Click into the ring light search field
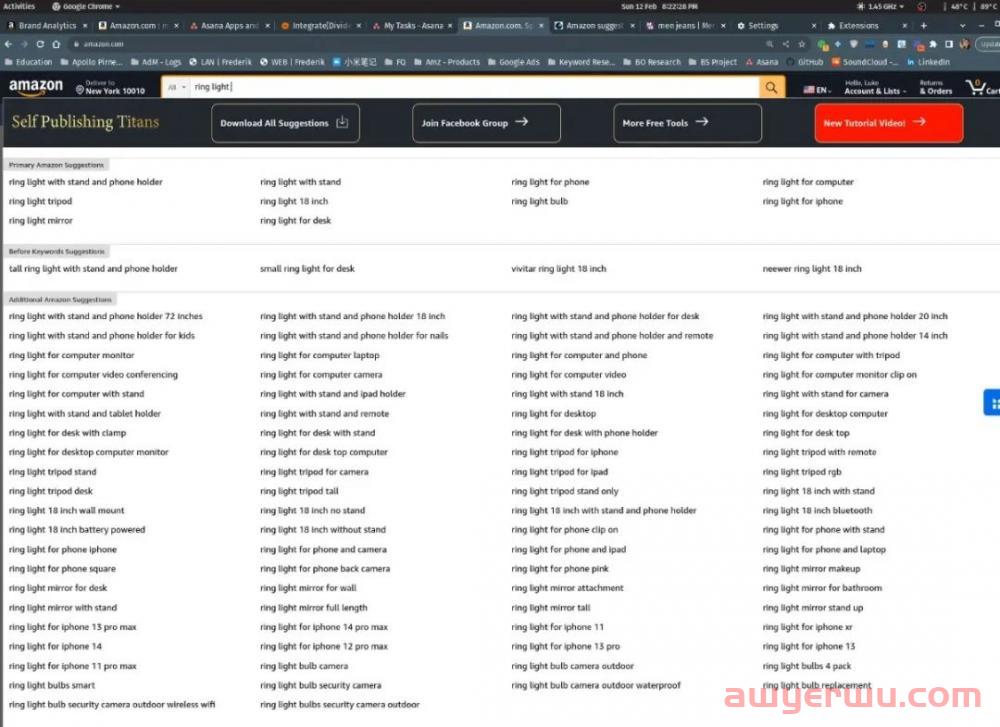 [x=474, y=87]
